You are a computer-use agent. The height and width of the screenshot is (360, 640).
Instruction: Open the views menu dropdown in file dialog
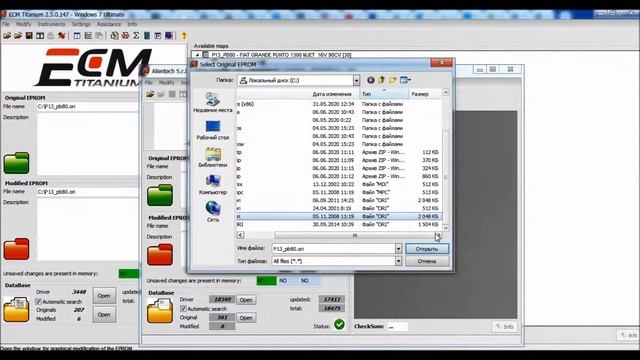click(x=406, y=80)
